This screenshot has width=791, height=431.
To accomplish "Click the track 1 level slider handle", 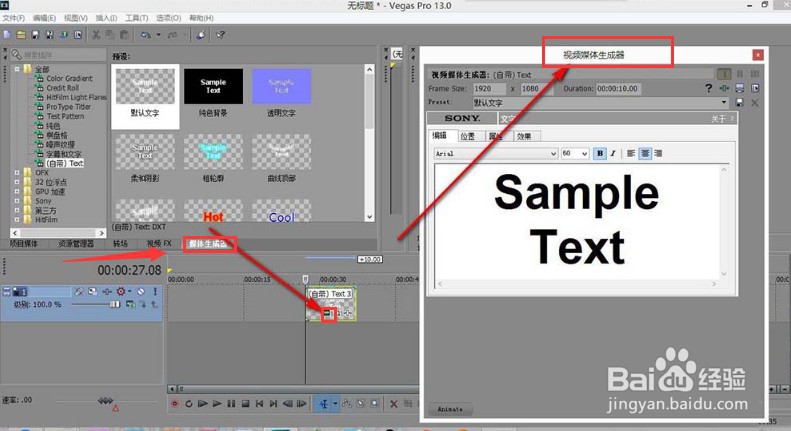I will click(115, 304).
